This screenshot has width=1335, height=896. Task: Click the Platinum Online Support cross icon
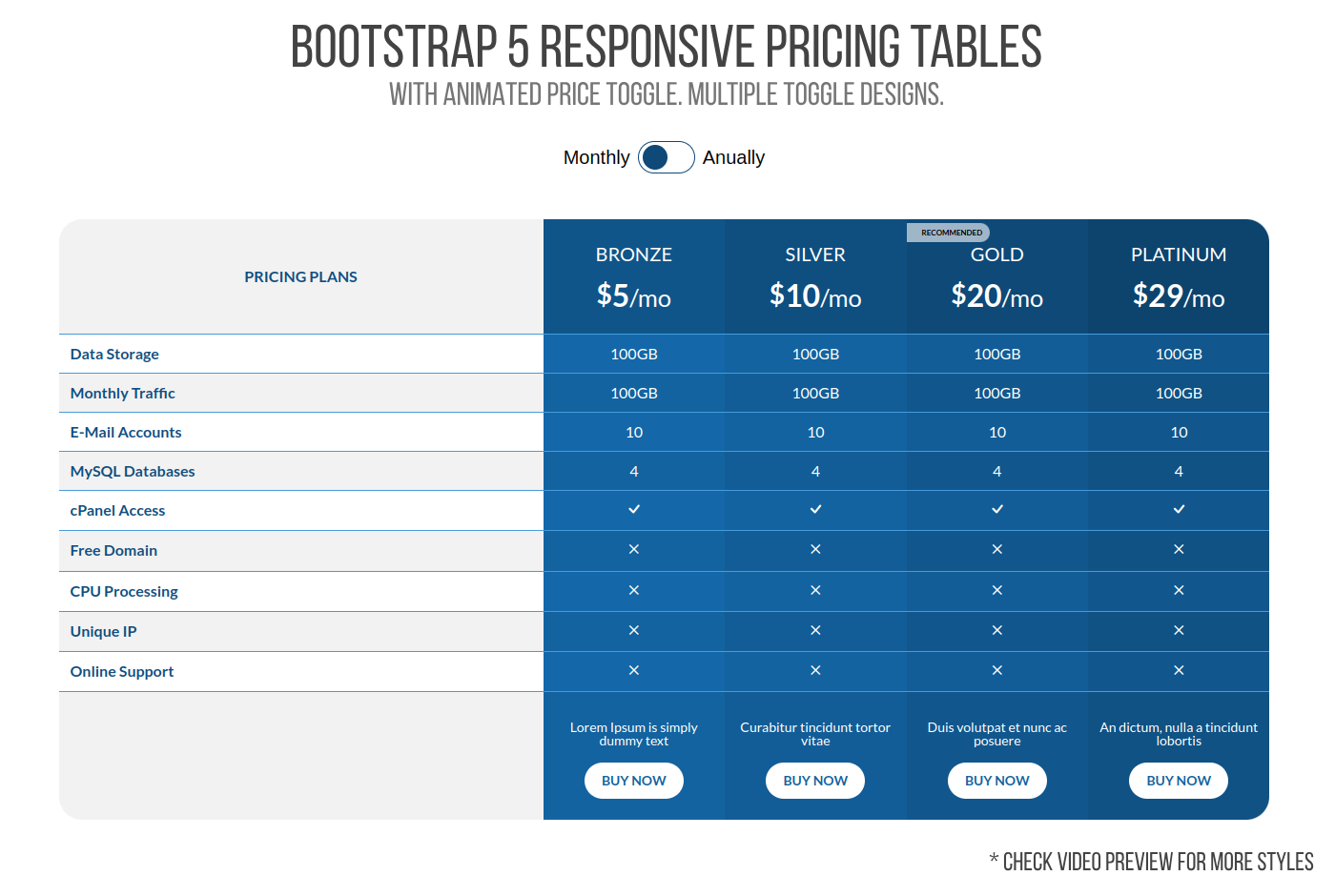[x=1179, y=670]
